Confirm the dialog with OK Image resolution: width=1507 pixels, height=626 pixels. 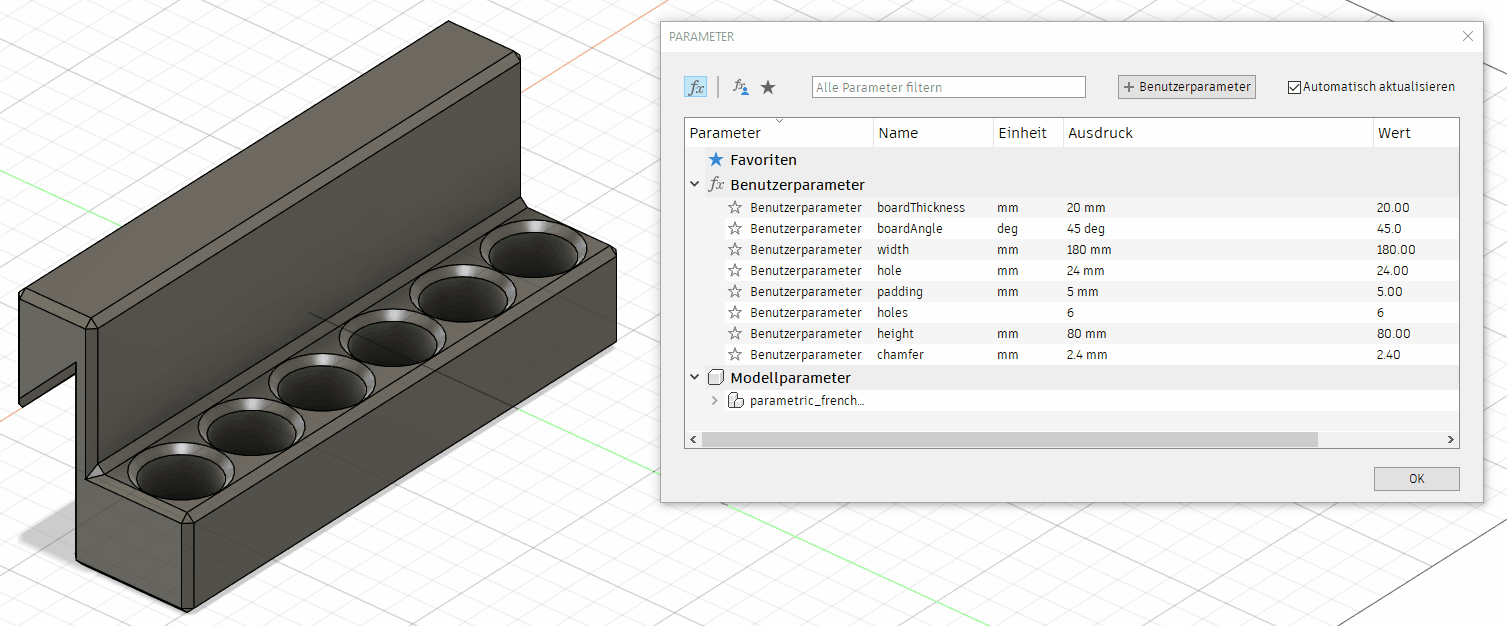1416,479
